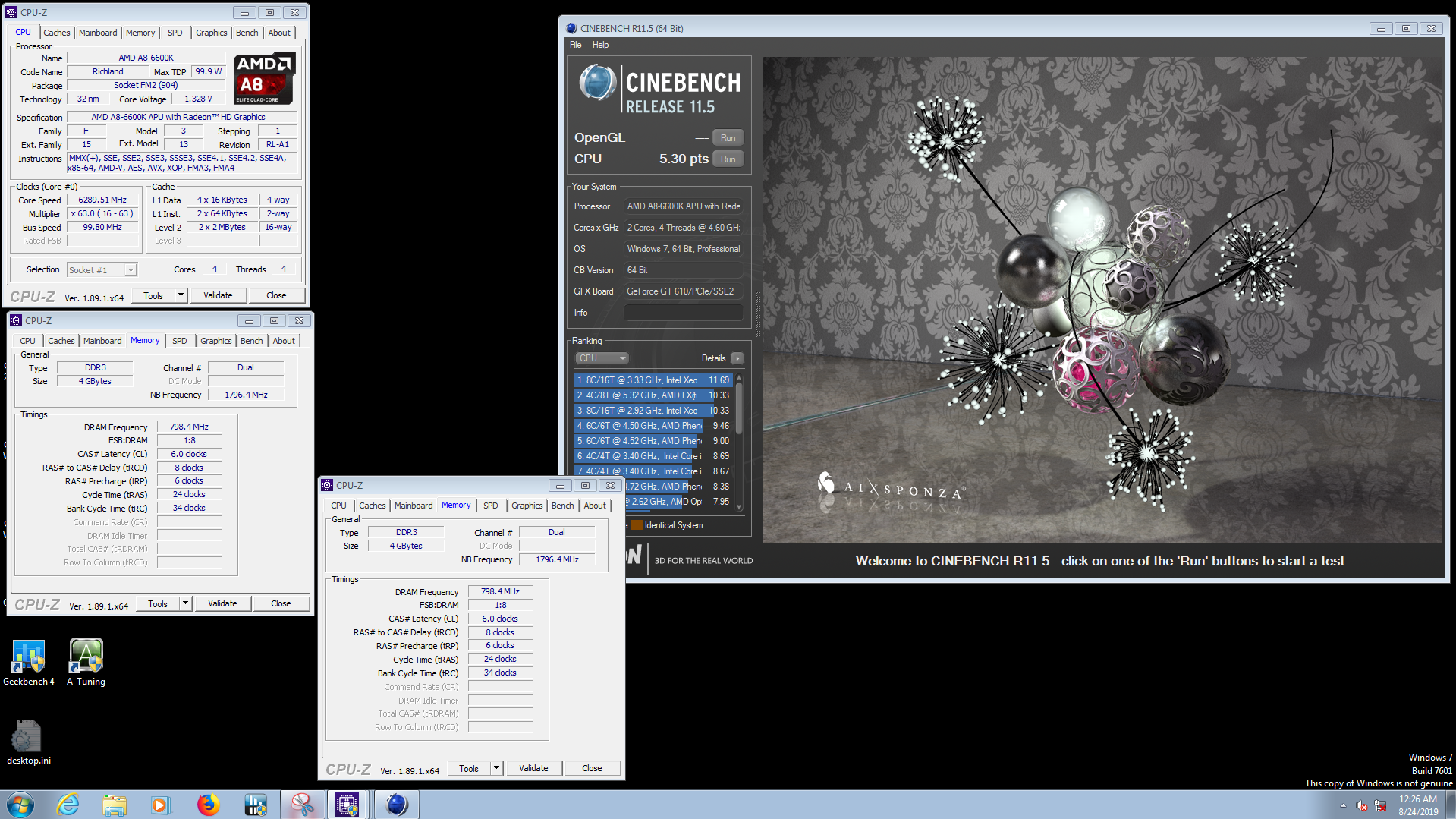Click the Show Desktop strip at the taskbar end
1456x819 pixels.
1451,805
